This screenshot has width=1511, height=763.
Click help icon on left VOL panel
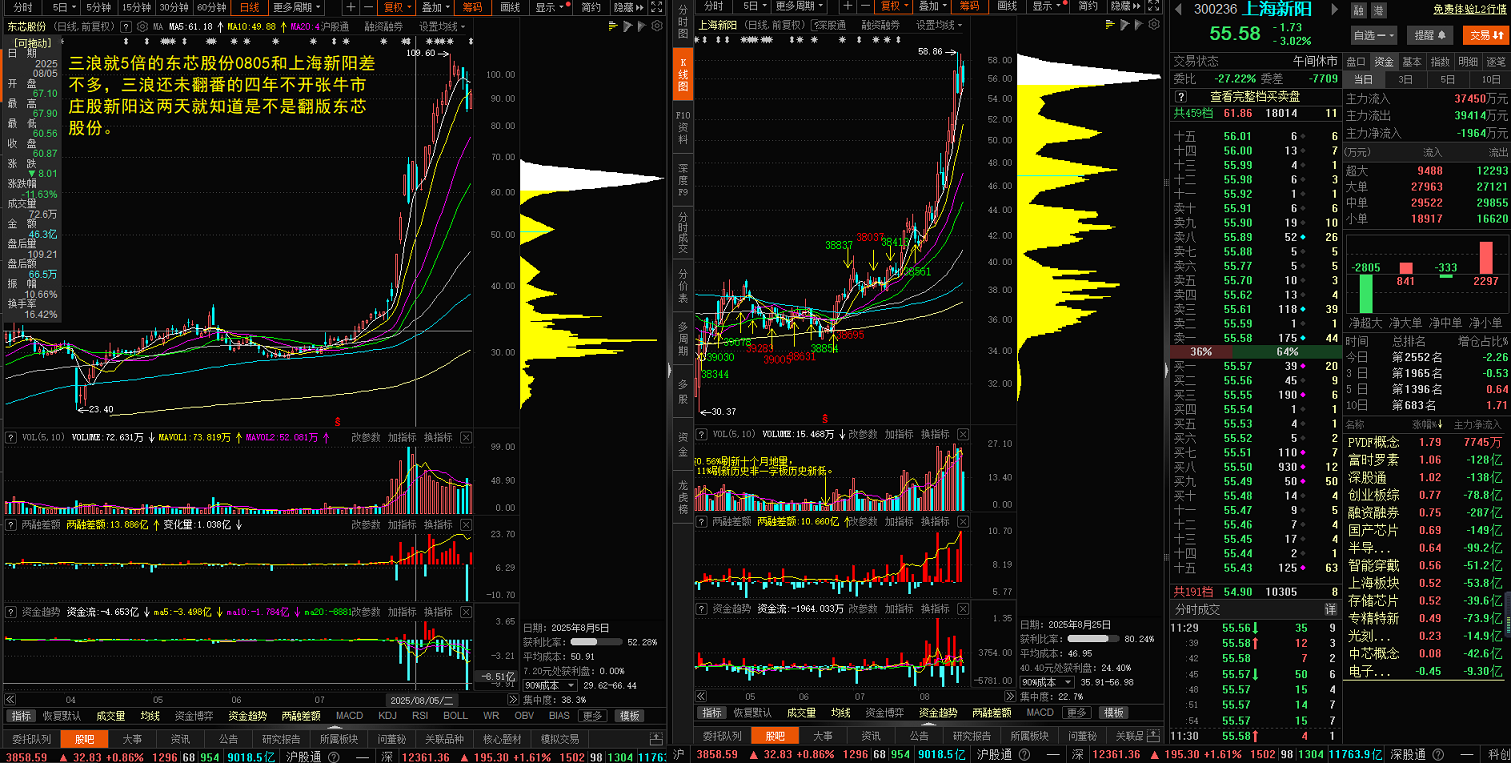coord(11,437)
